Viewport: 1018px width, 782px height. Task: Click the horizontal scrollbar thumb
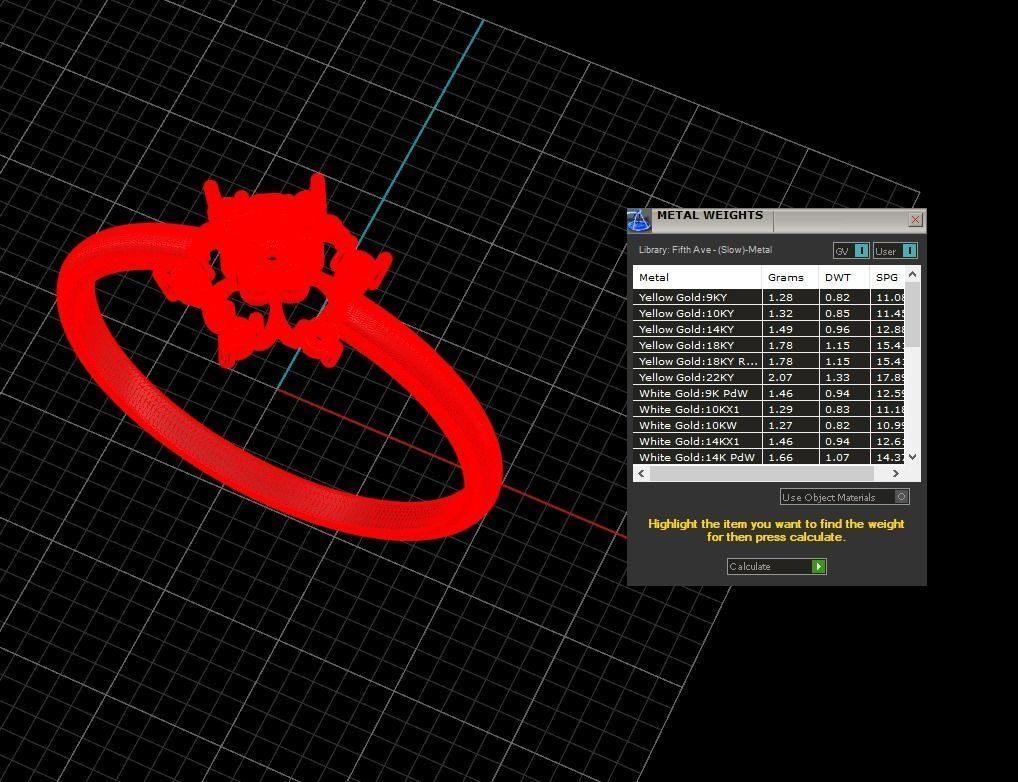[x=762, y=473]
